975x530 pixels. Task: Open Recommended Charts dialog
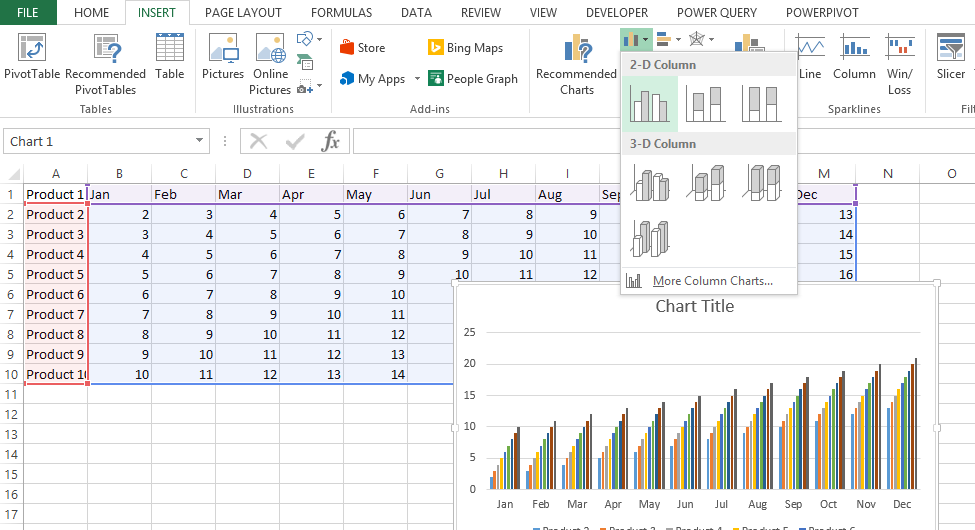click(576, 65)
